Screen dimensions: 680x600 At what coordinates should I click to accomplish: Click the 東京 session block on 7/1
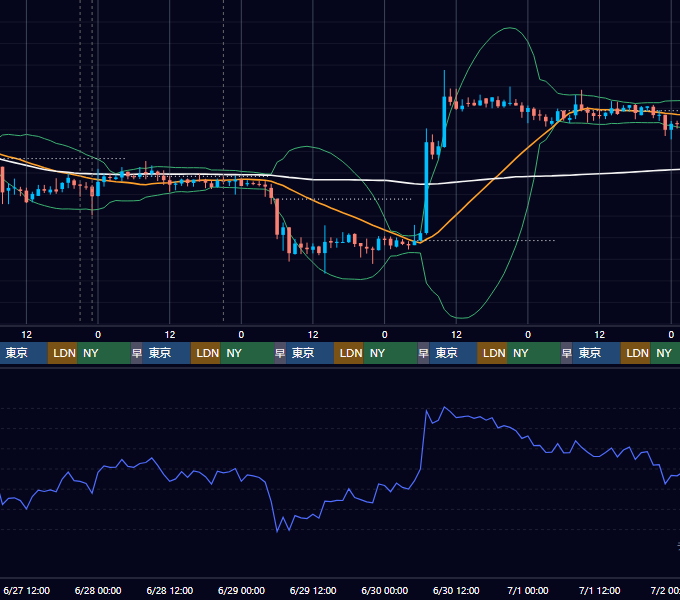tap(596, 353)
